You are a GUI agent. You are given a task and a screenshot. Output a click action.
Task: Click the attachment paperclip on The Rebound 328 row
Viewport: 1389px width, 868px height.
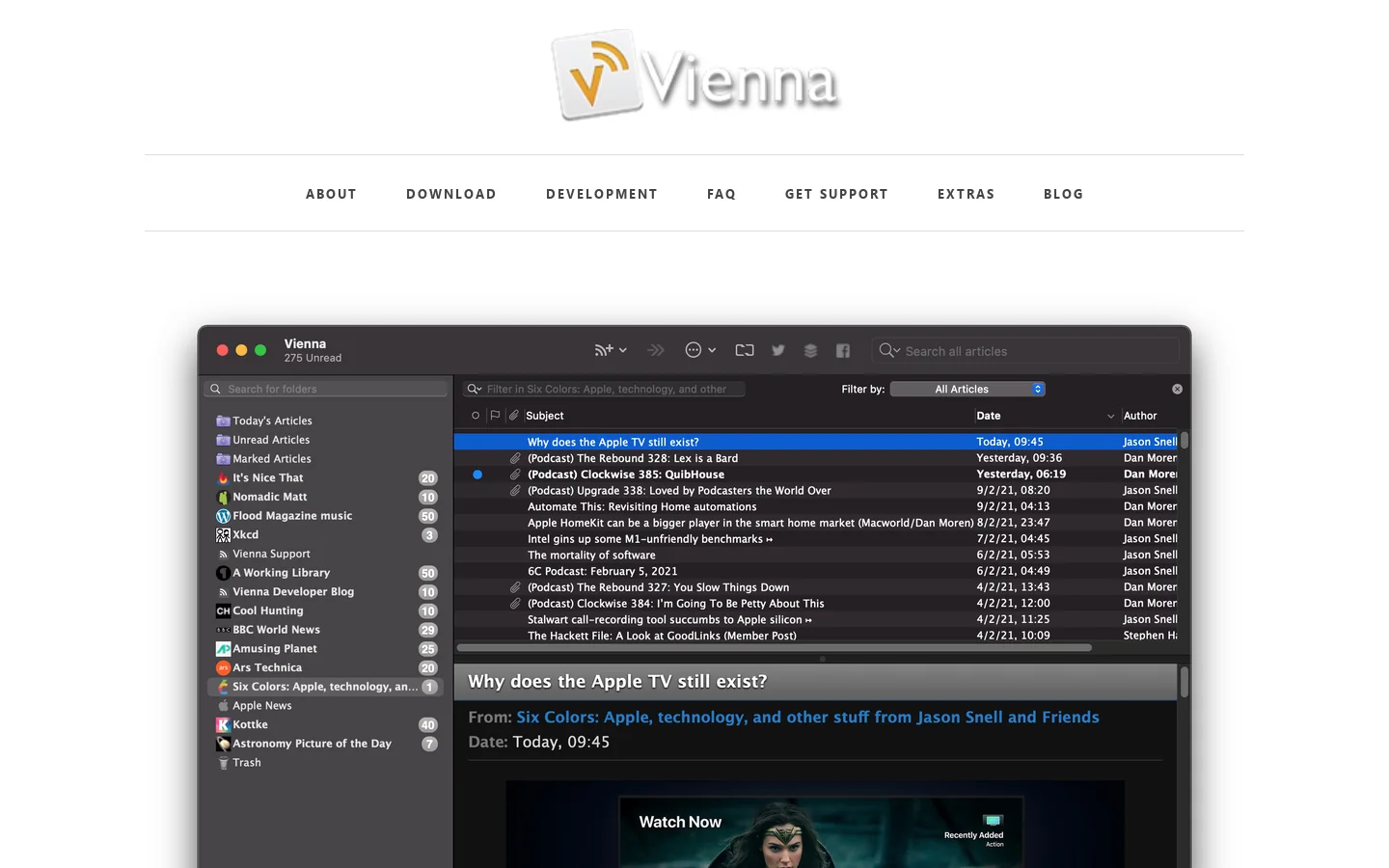tap(515, 458)
